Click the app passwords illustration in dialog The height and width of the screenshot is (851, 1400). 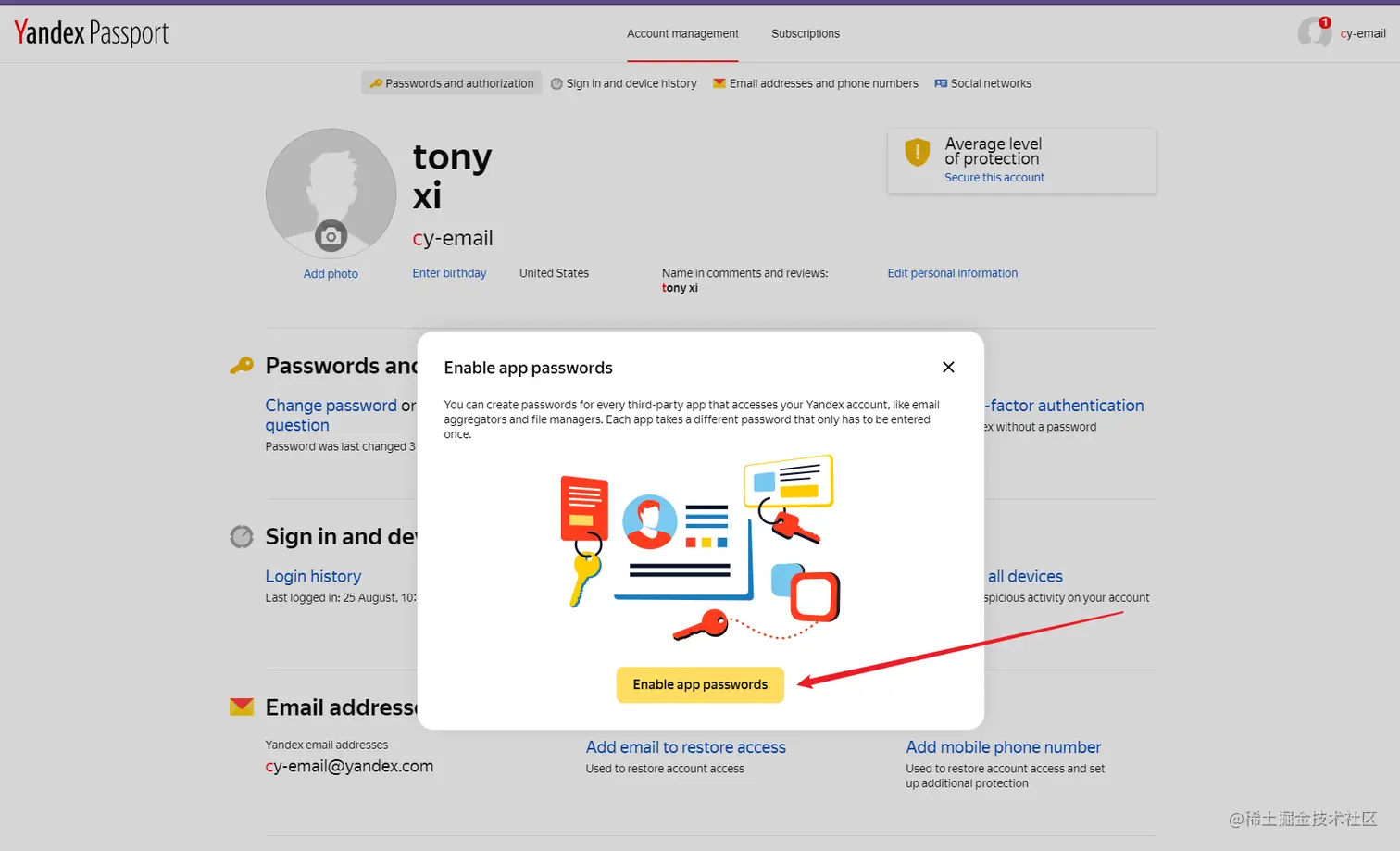pos(700,548)
